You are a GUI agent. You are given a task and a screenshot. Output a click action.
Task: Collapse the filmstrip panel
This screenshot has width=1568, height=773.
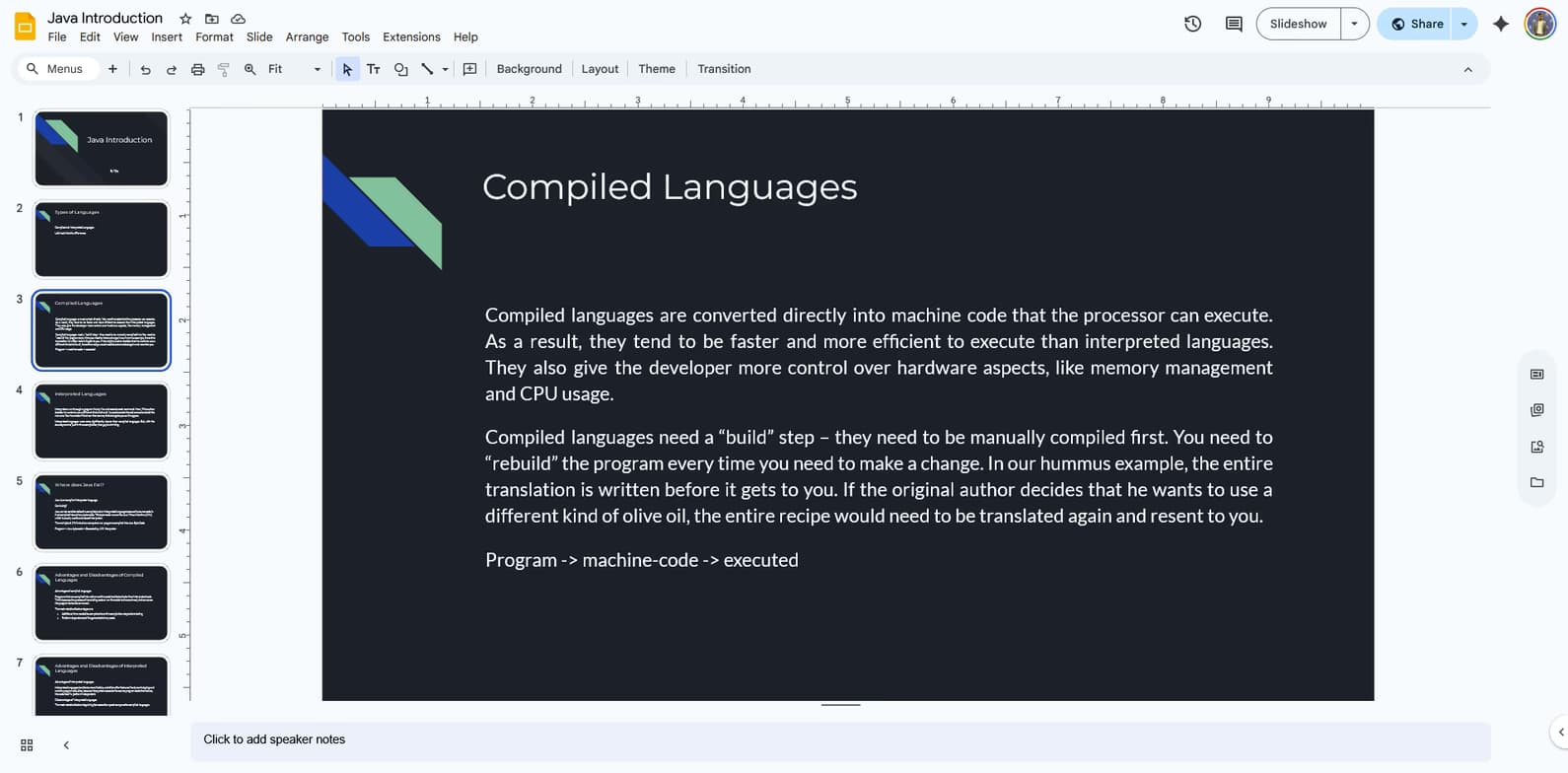point(66,745)
